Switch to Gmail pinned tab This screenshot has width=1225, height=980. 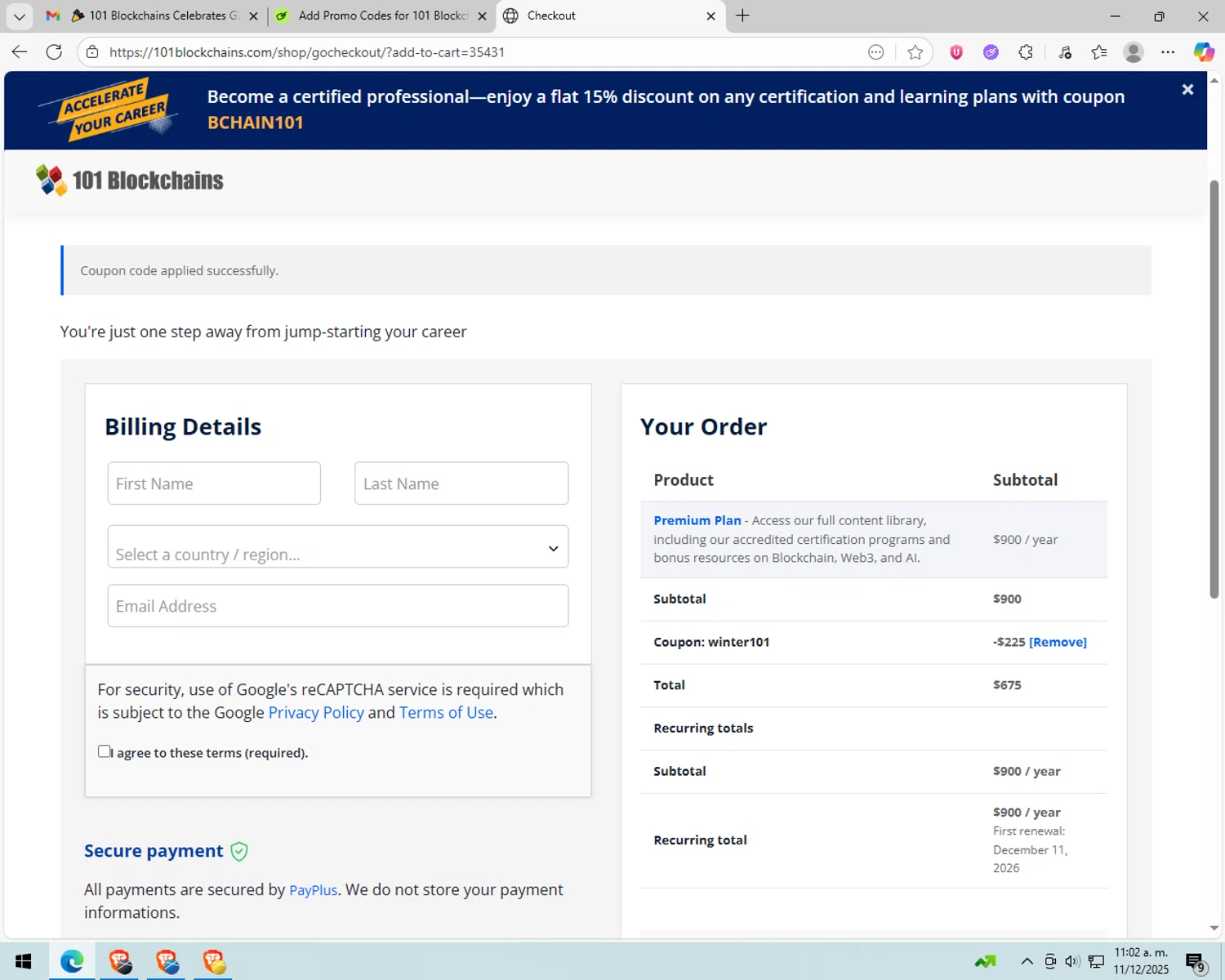[x=53, y=16]
